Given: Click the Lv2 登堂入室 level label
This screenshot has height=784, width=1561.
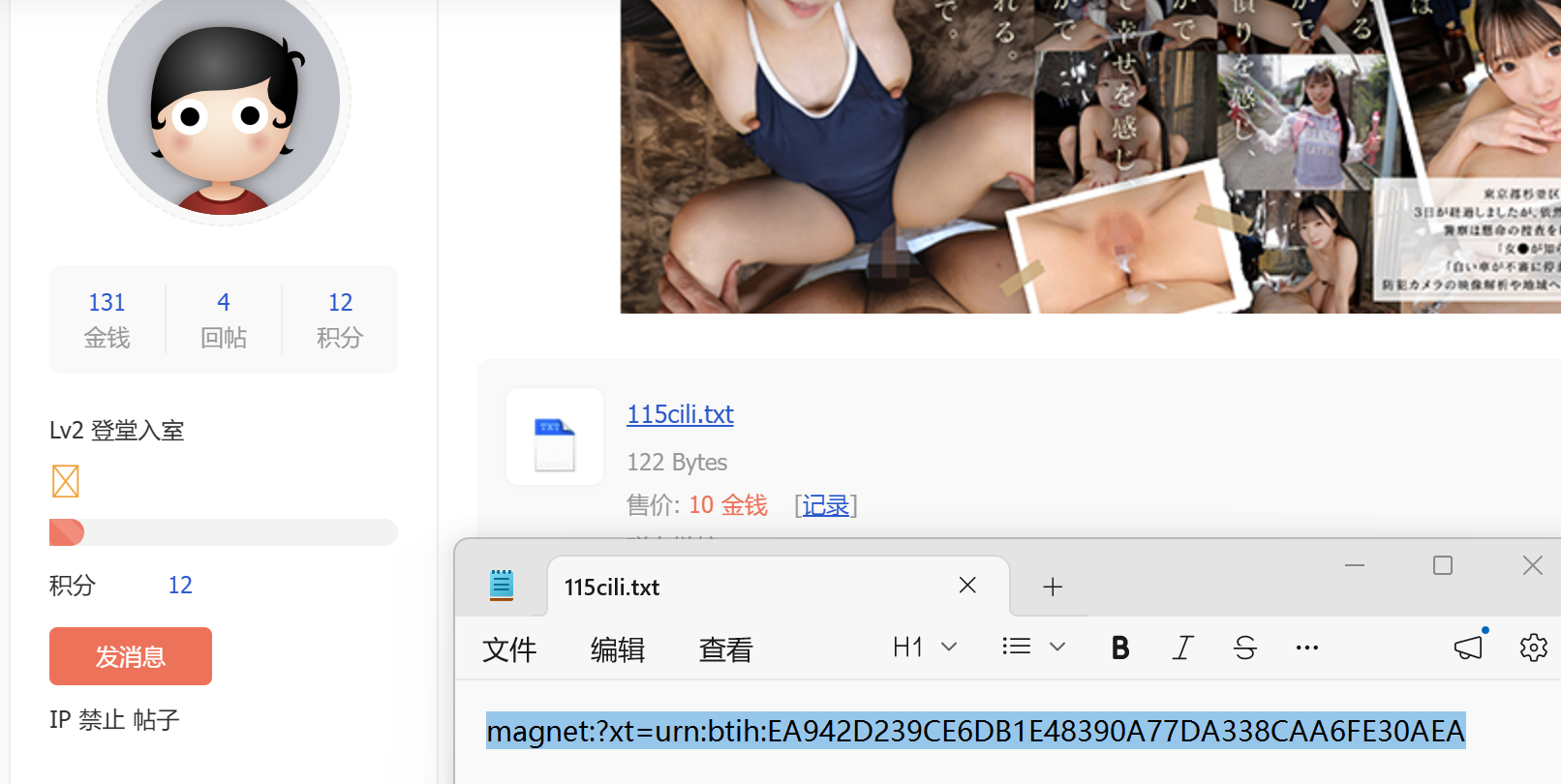Looking at the screenshot, I should tap(117, 431).
